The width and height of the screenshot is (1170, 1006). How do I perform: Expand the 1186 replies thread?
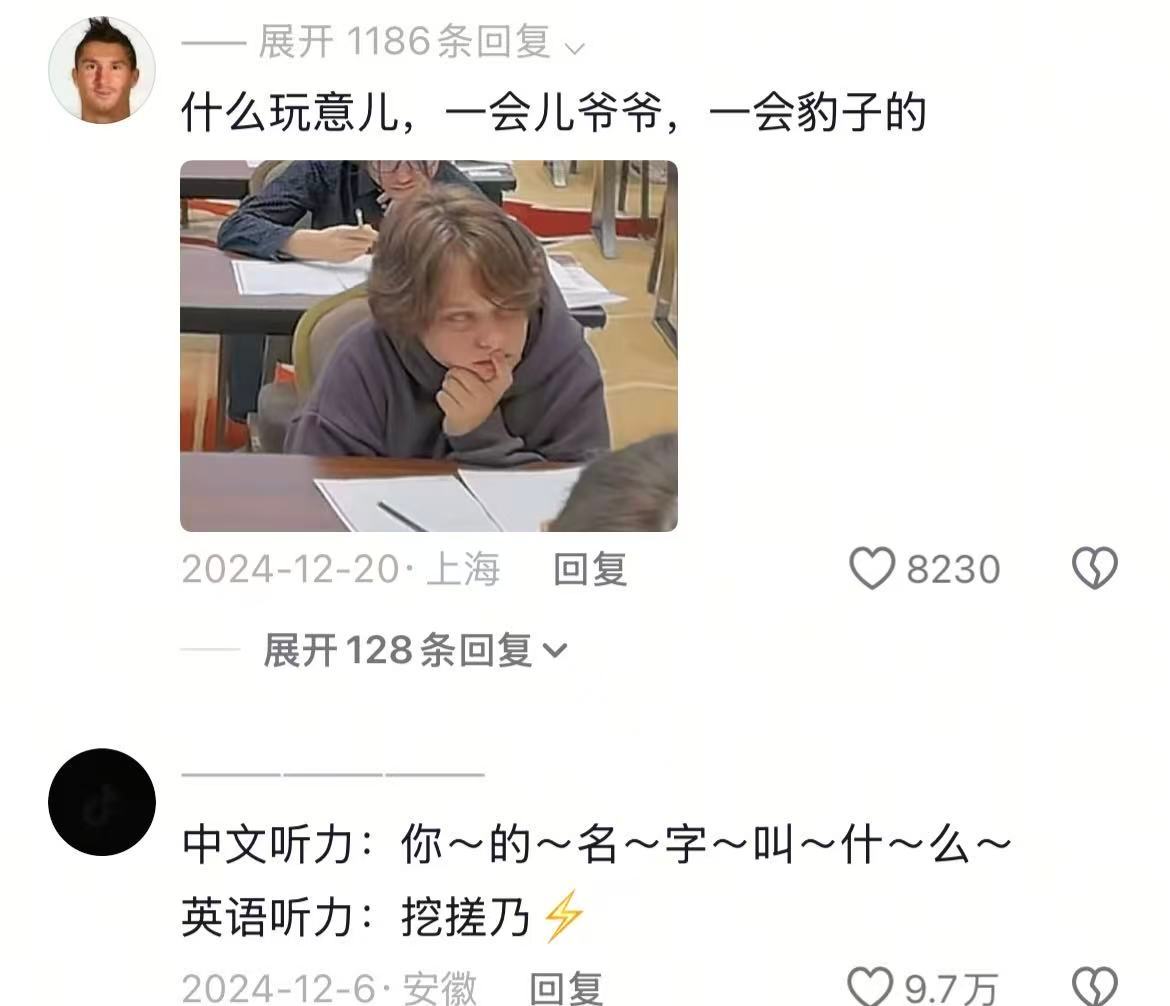(403, 42)
